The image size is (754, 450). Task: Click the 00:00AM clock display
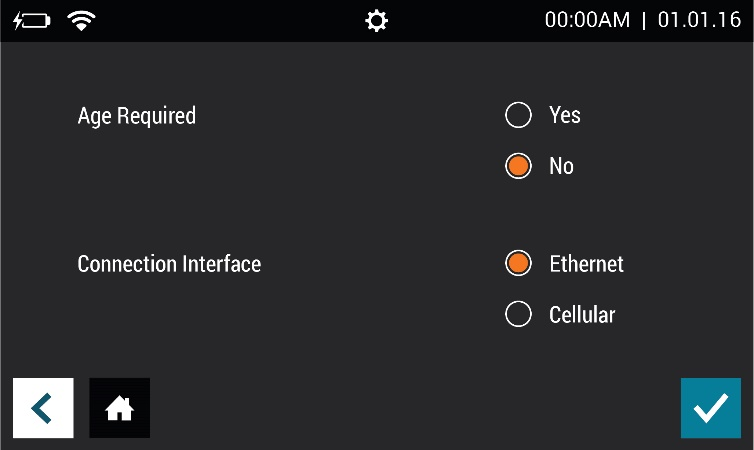pyautogui.click(x=587, y=21)
